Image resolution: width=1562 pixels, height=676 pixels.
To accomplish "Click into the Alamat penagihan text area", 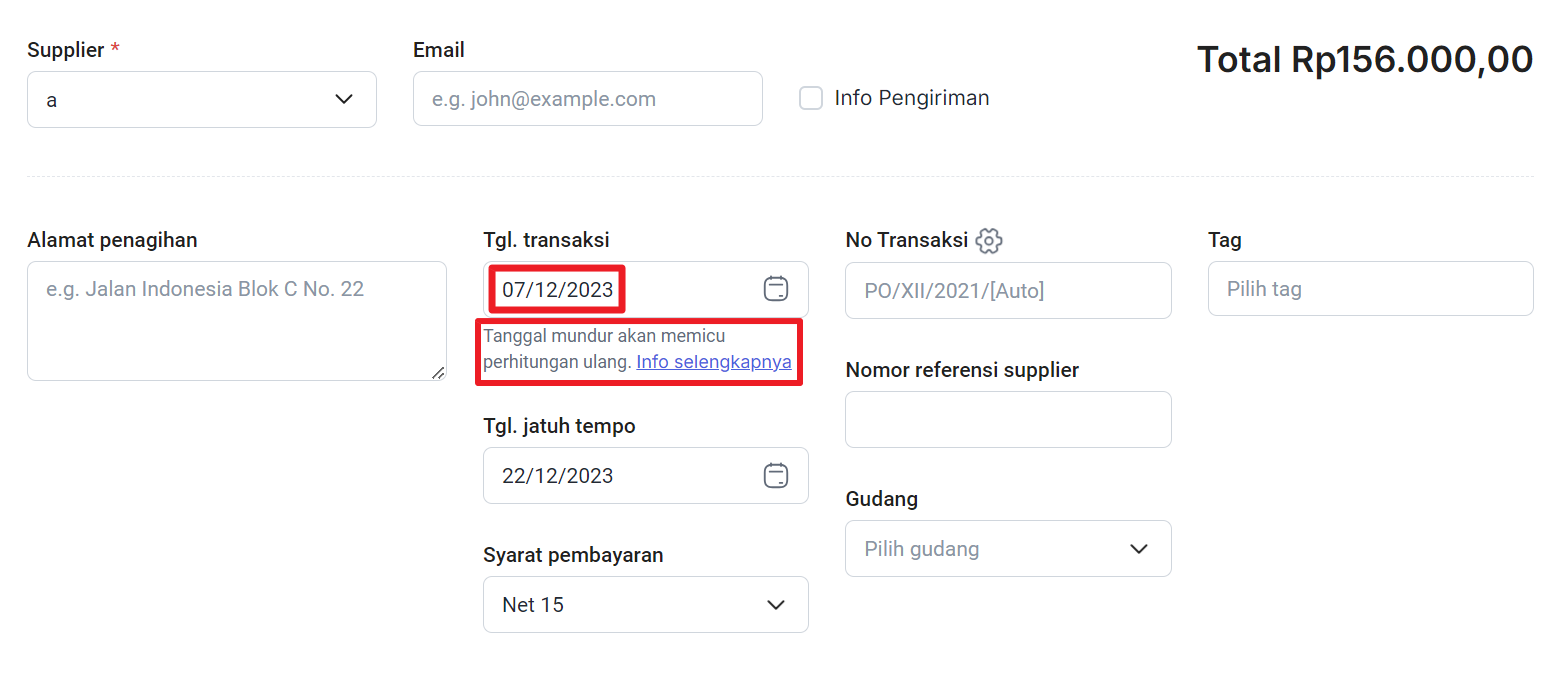I will pyautogui.click(x=237, y=321).
